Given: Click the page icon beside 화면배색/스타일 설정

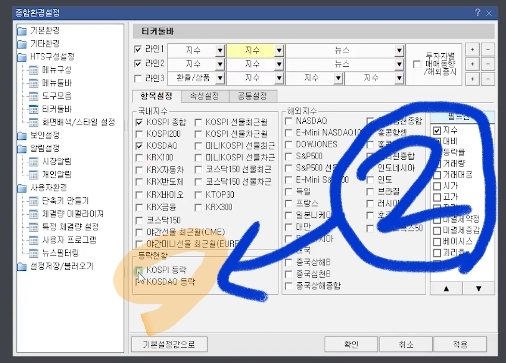Looking at the screenshot, I should [x=34, y=122].
